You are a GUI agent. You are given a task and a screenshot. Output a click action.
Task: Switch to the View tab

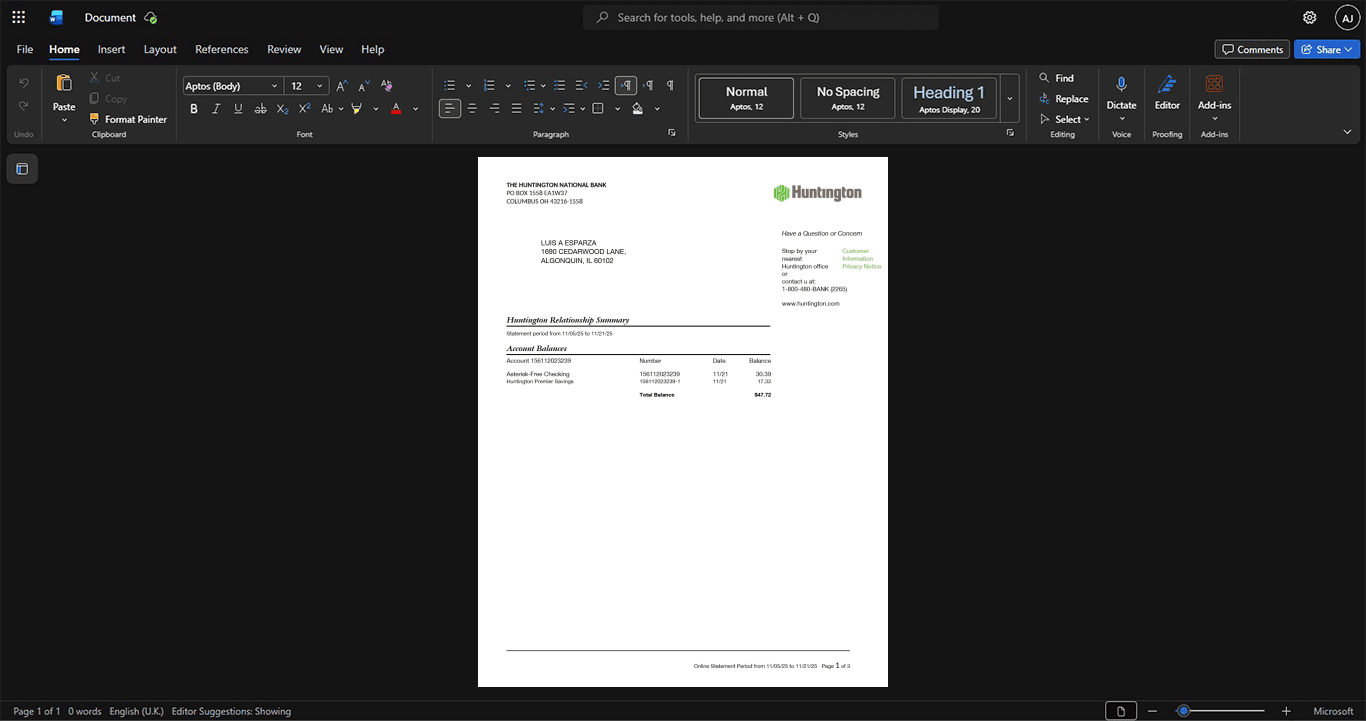pos(331,49)
